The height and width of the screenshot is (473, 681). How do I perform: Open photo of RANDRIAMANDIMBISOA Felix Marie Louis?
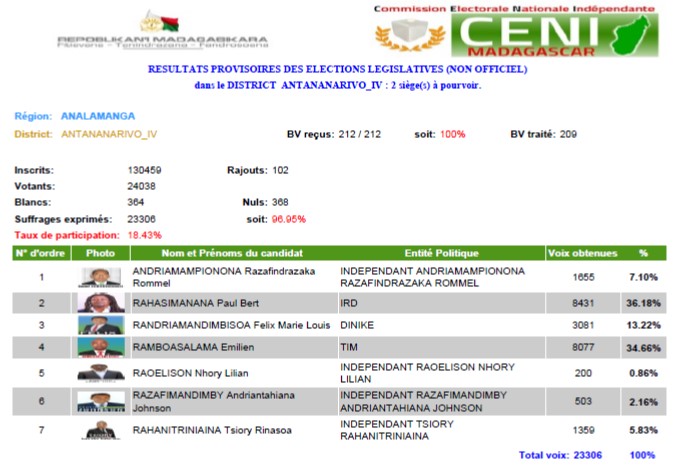click(101, 325)
